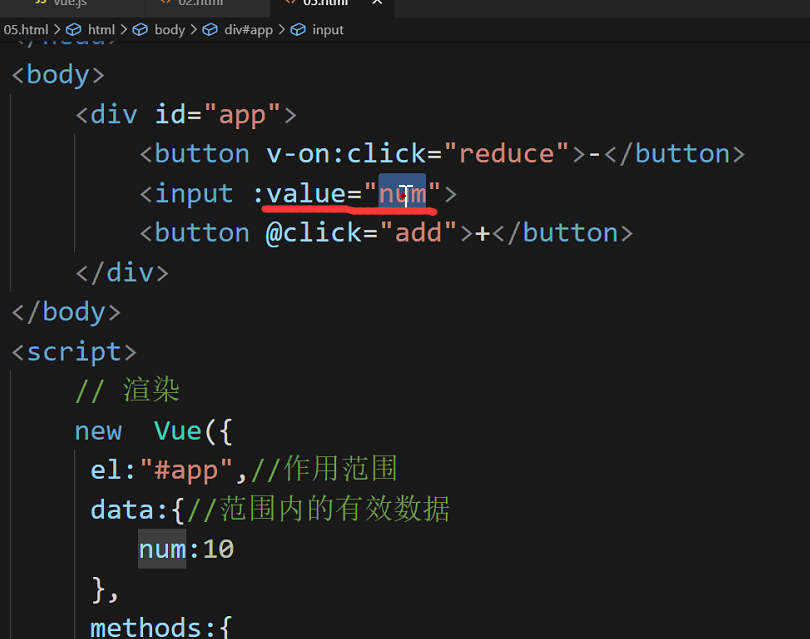Click the "app" id attribute value
Image resolution: width=810 pixels, height=639 pixels.
242,114
